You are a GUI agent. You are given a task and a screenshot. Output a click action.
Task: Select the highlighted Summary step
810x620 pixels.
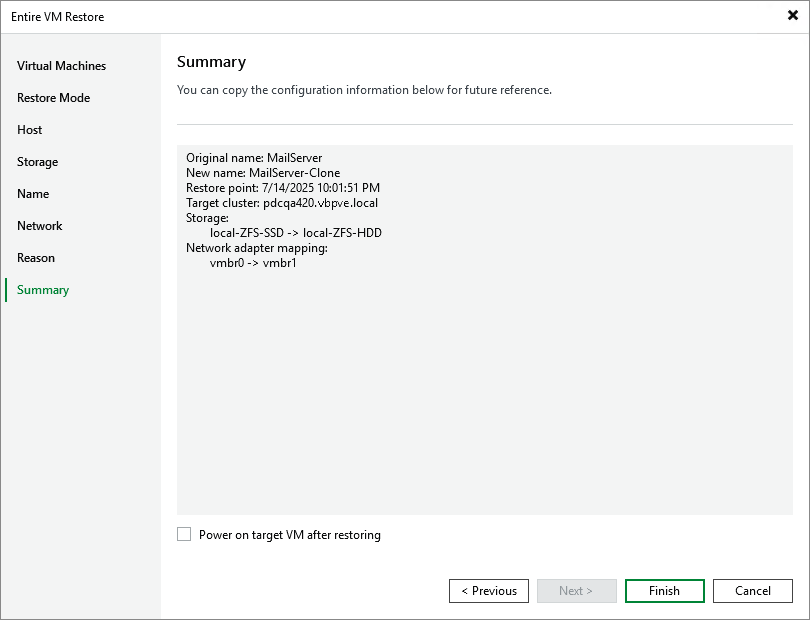(x=42, y=290)
